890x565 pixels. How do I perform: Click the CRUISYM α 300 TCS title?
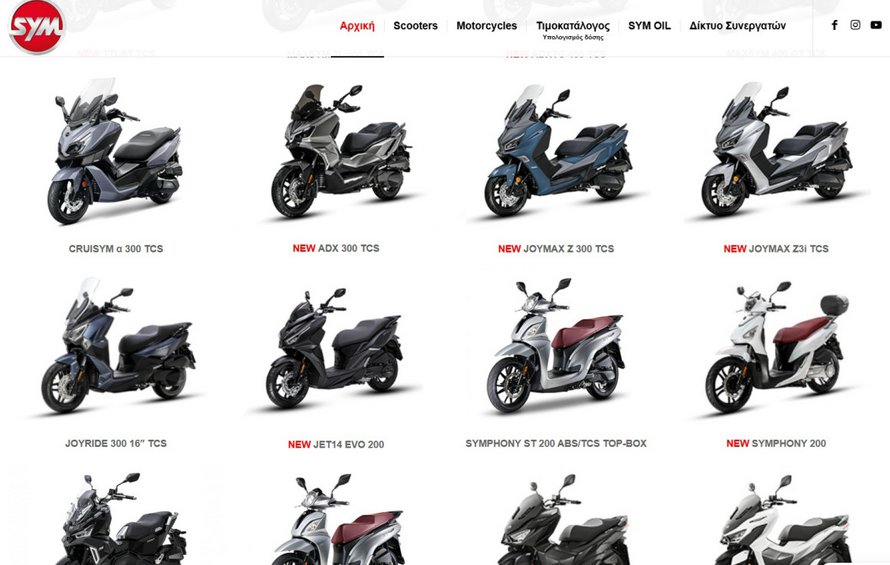pyautogui.click(x=116, y=249)
